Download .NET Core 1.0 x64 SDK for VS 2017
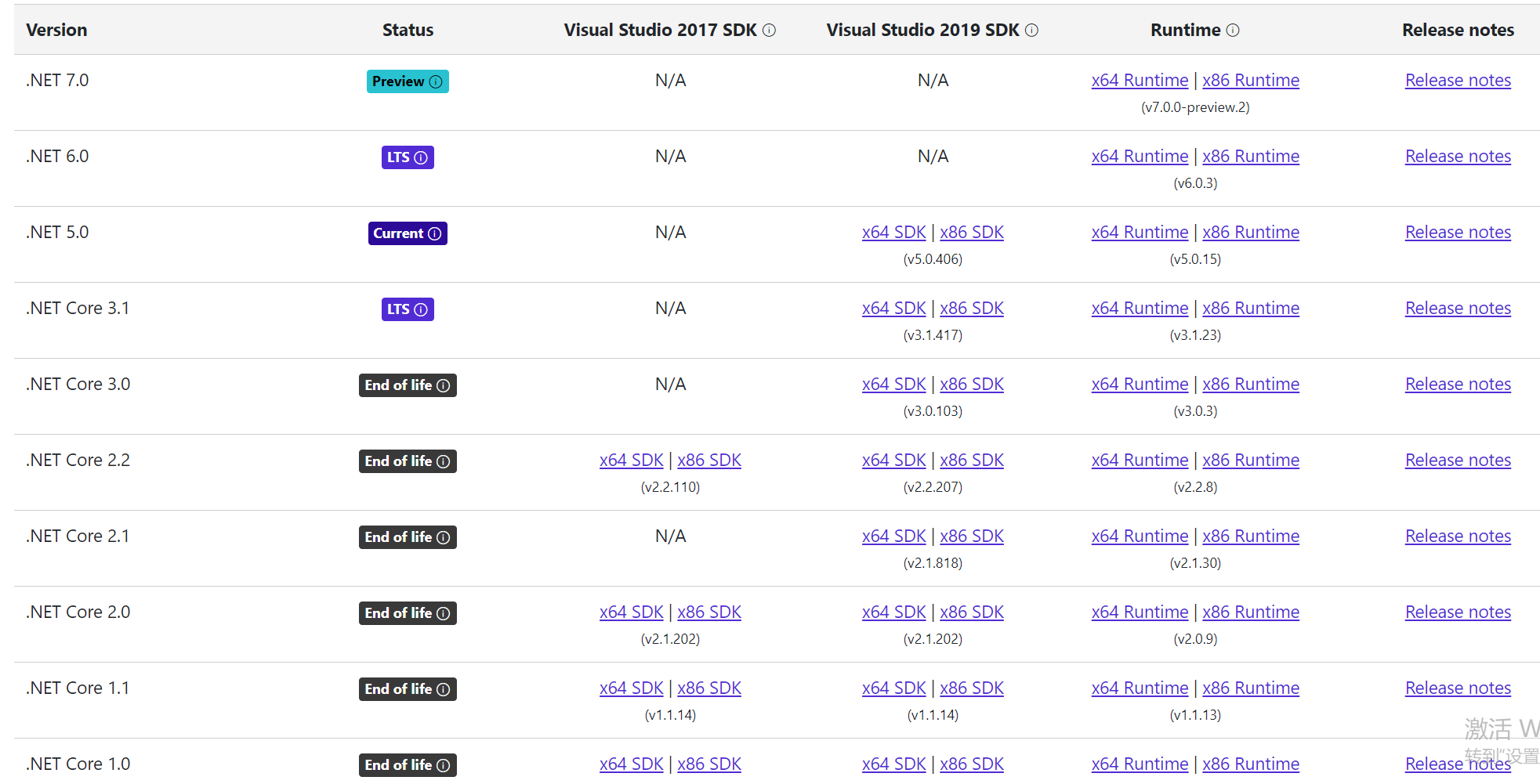 632,764
